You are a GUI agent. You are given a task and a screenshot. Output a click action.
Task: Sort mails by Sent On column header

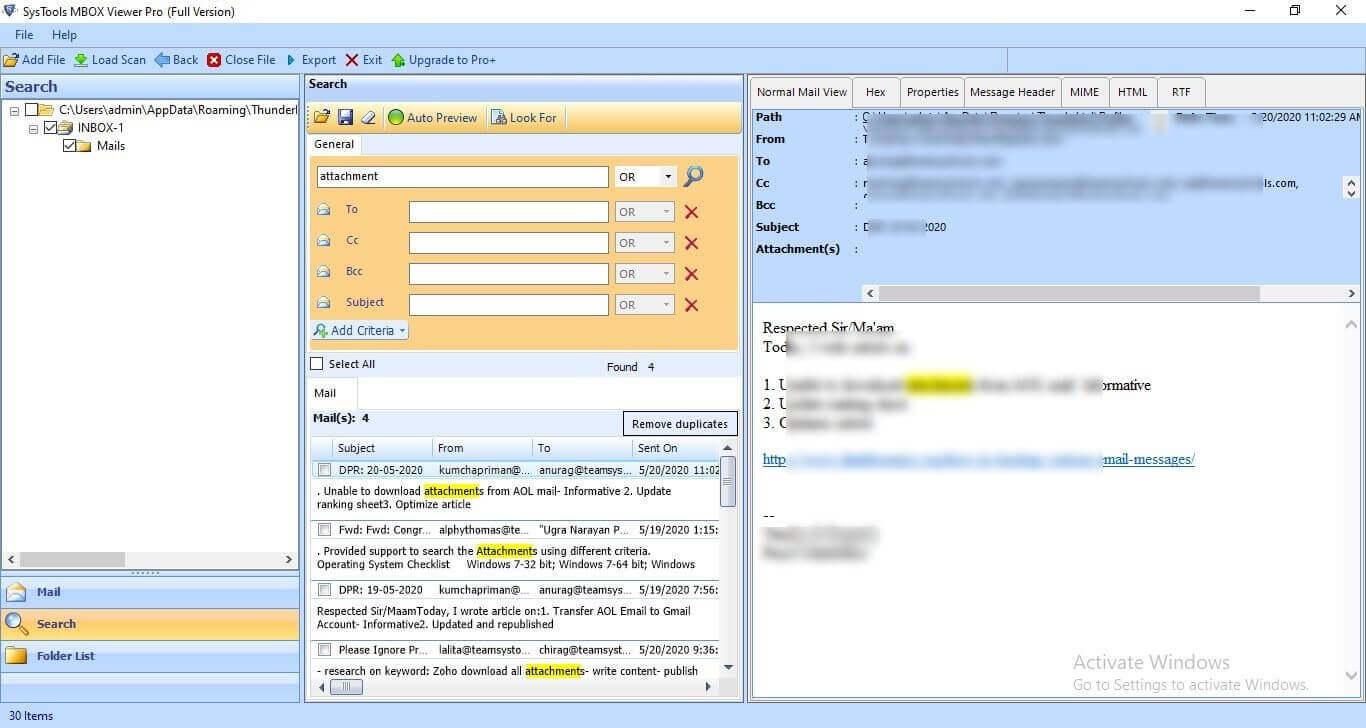675,448
